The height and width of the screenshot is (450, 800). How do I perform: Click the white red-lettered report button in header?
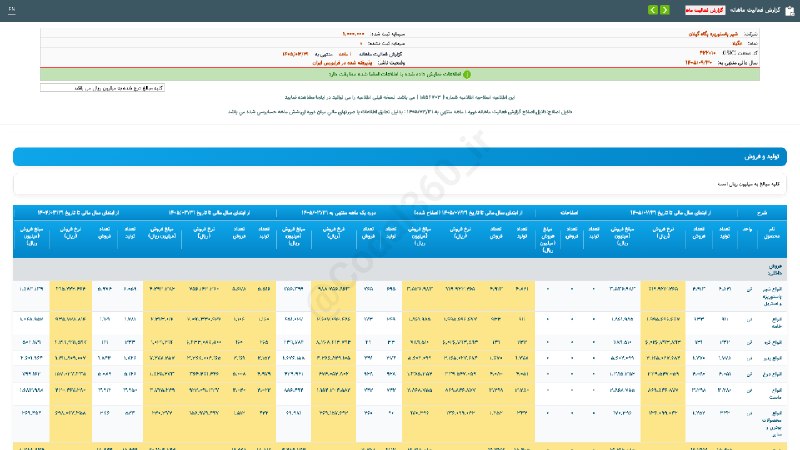point(705,10)
